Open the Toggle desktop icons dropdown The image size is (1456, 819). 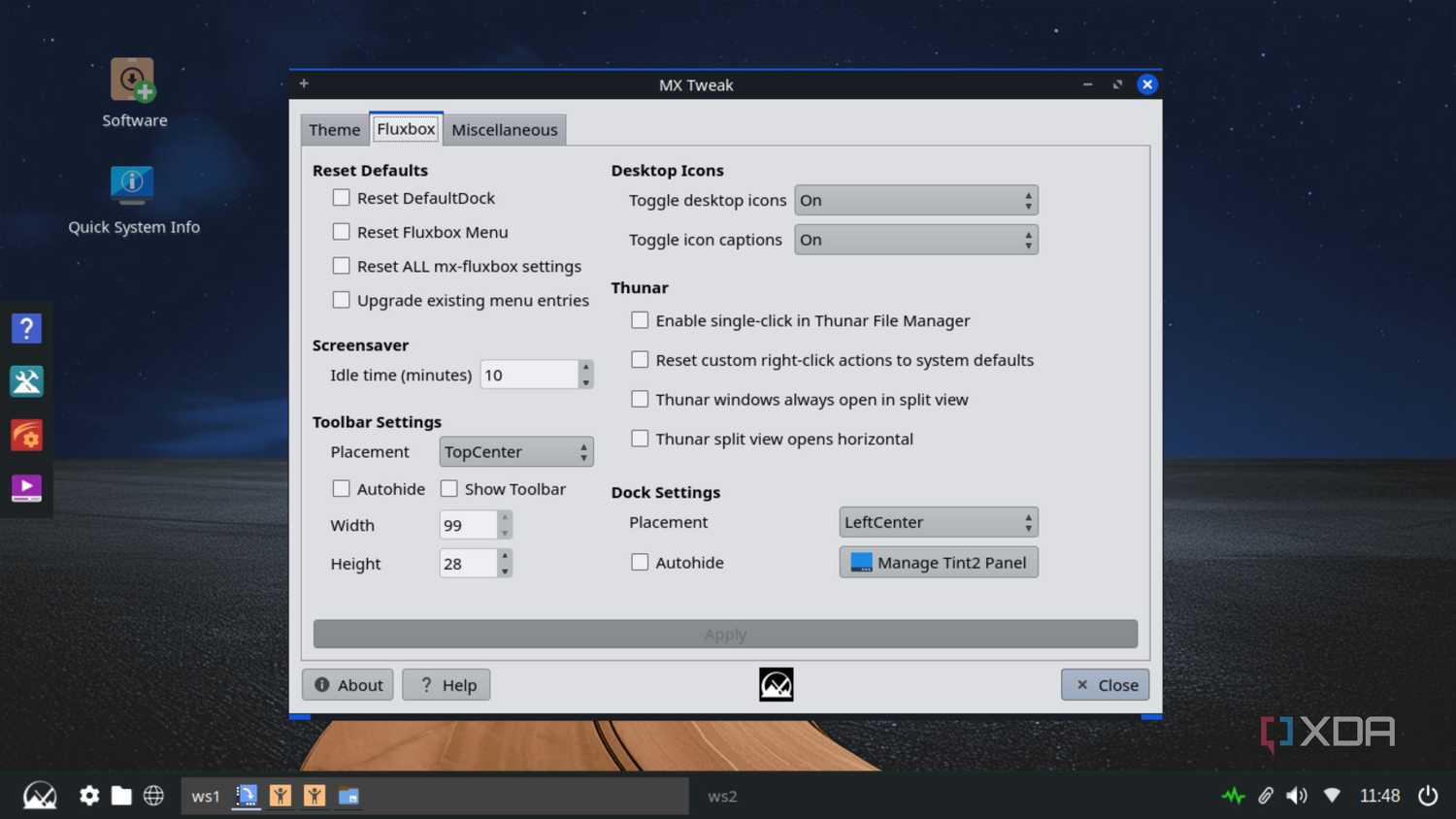tap(916, 200)
